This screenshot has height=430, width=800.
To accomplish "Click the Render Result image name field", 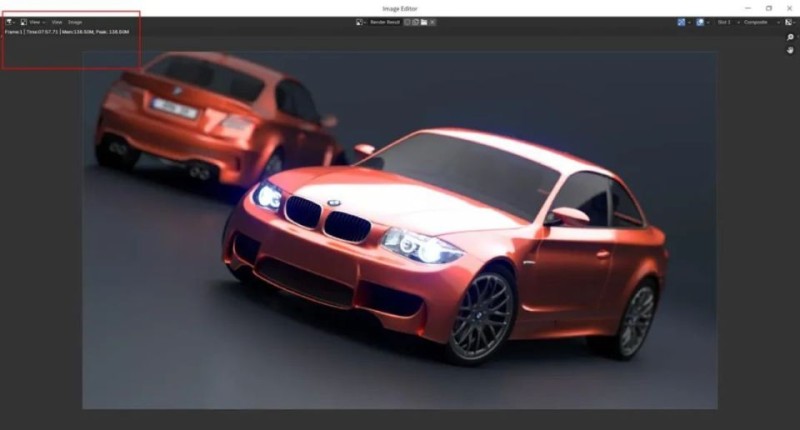I will (x=384, y=21).
